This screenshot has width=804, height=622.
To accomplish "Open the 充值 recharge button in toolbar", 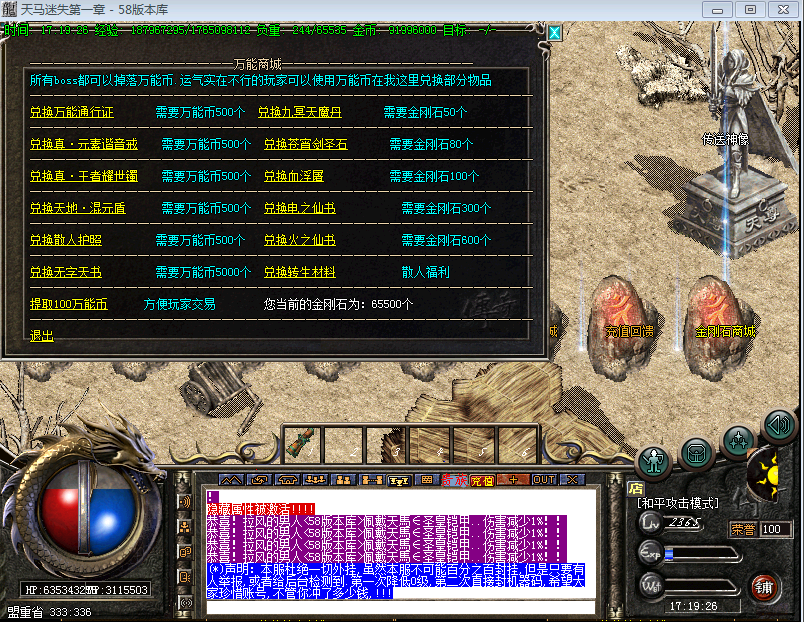I will [x=482, y=480].
